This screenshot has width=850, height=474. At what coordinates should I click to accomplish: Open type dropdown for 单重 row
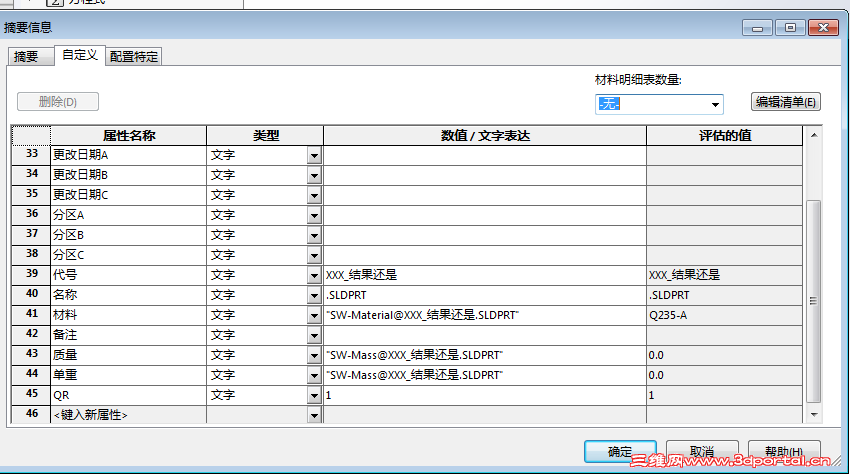click(314, 376)
